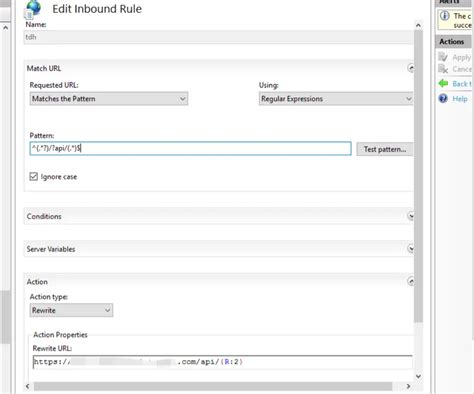The width and height of the screenshot is (474, 394).
Task: Click the vertical scrollbar down arrow
Action: point(419,376)
